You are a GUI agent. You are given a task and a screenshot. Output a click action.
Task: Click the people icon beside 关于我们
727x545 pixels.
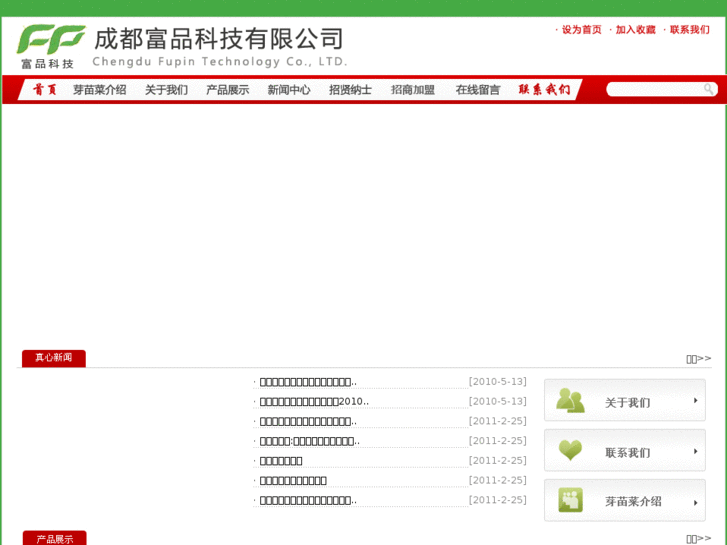570,400
